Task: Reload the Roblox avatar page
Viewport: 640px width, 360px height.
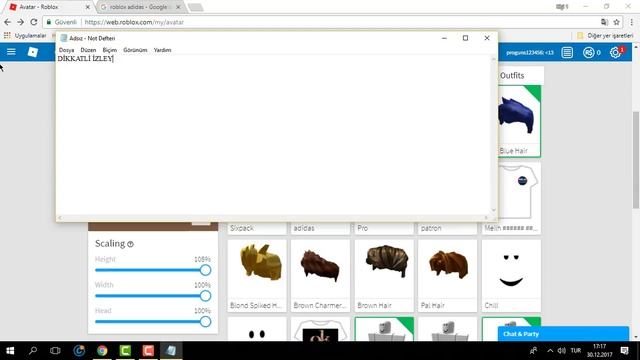Action: click(x=34, y=22)
